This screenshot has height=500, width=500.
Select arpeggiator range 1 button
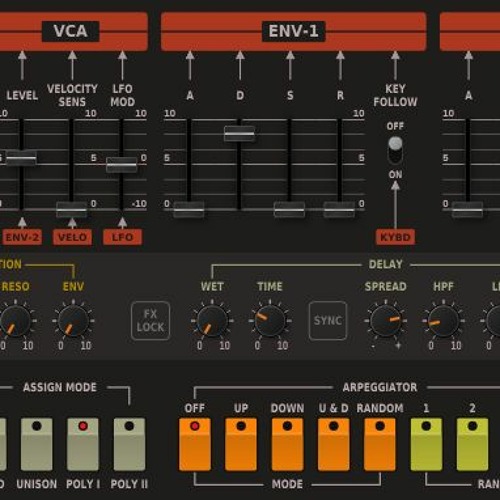[x=426, y=444]
